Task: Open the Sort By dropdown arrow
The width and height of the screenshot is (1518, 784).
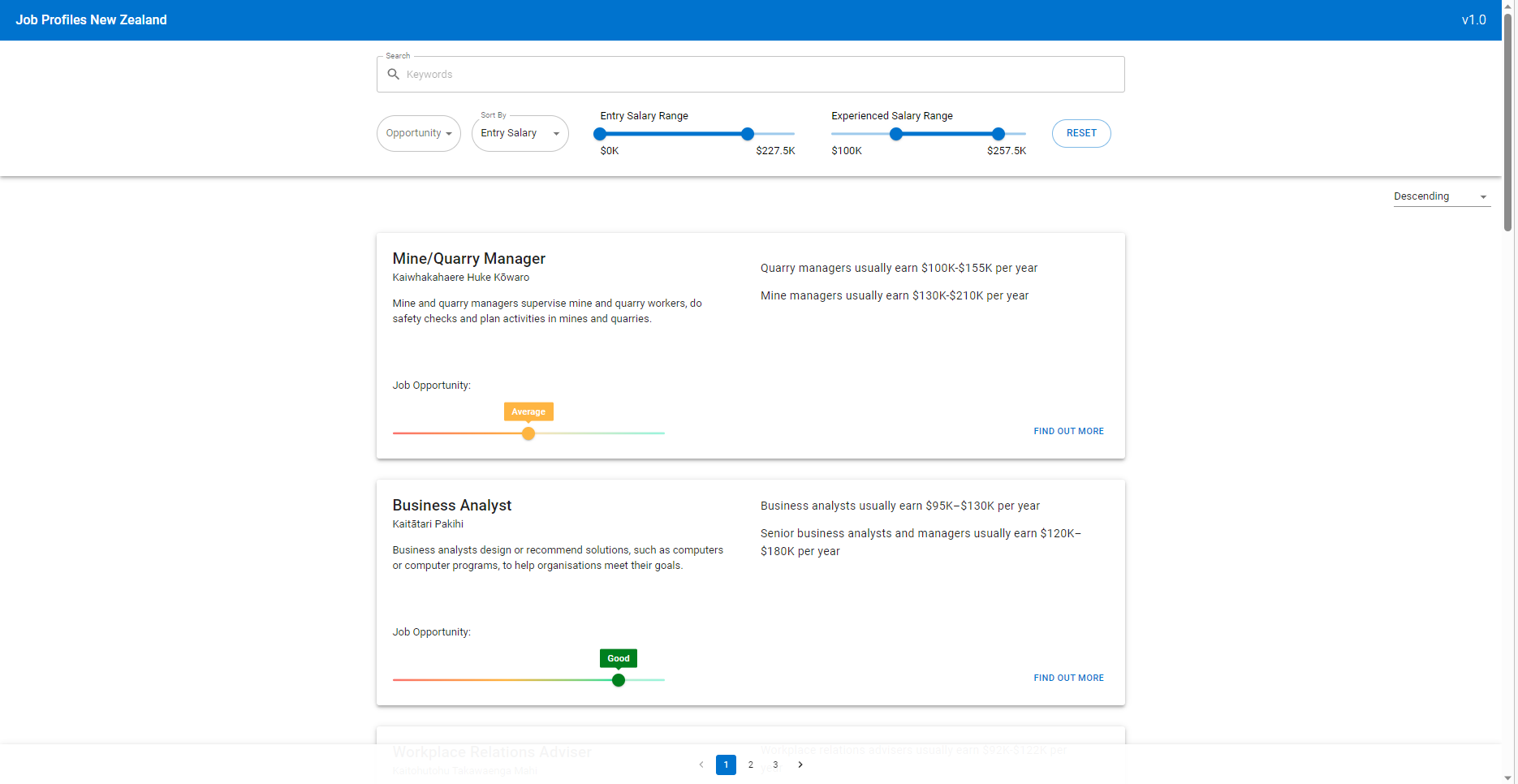Action: click(556, 134)
